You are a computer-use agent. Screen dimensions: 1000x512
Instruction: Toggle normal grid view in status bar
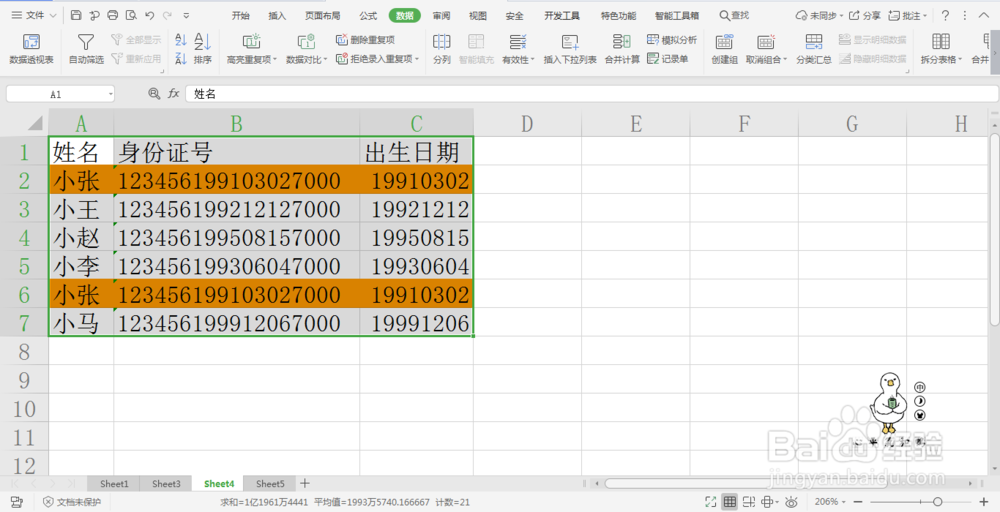click(730, 502)
